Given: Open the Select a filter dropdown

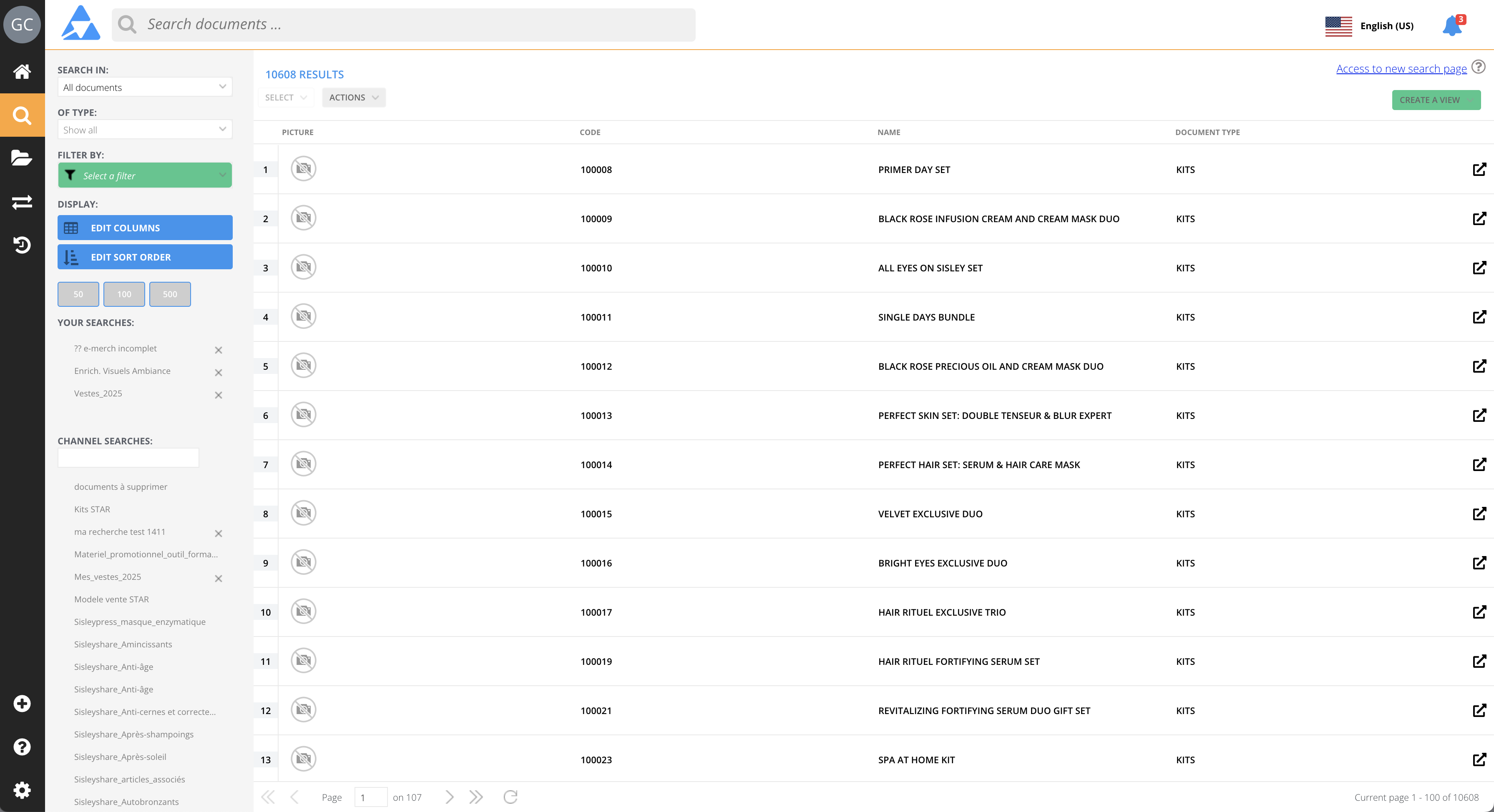Looking at the screenshot, I should click(145, 175).
